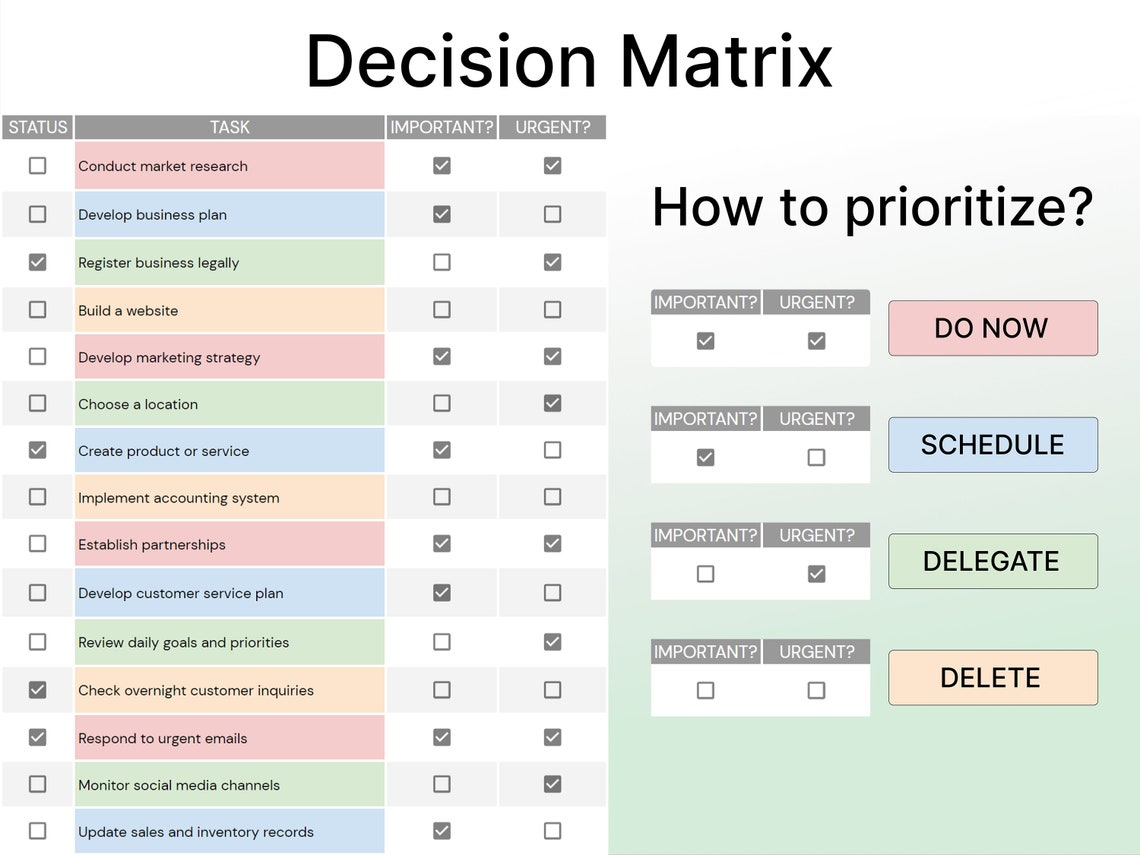The image size is (1140, 855).
Task: Select the SCHEDULE button
Action: tap(993, 445)
